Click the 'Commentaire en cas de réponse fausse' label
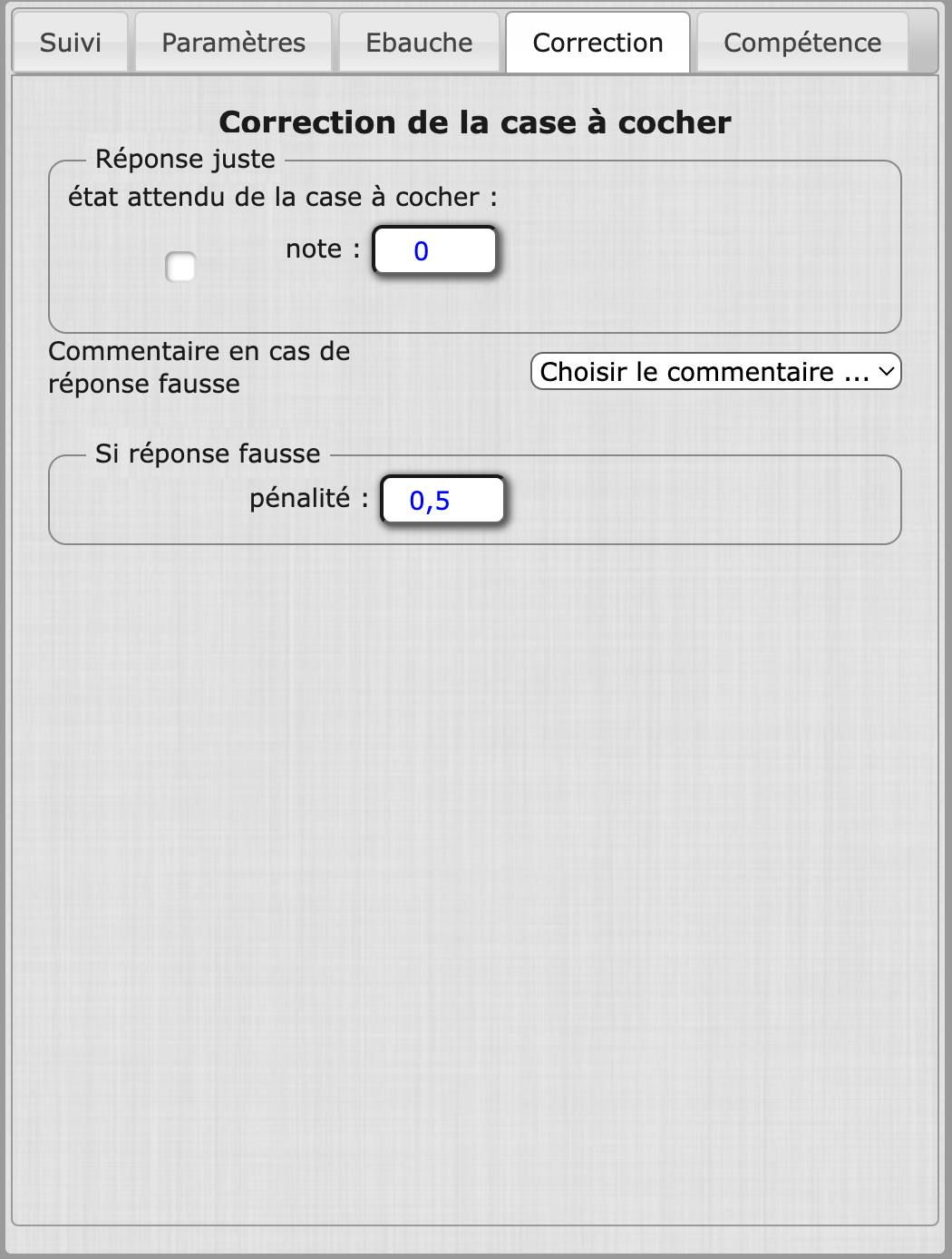Image resolution: width=952 pixels, height=1259 pixels. pos(199,367)
